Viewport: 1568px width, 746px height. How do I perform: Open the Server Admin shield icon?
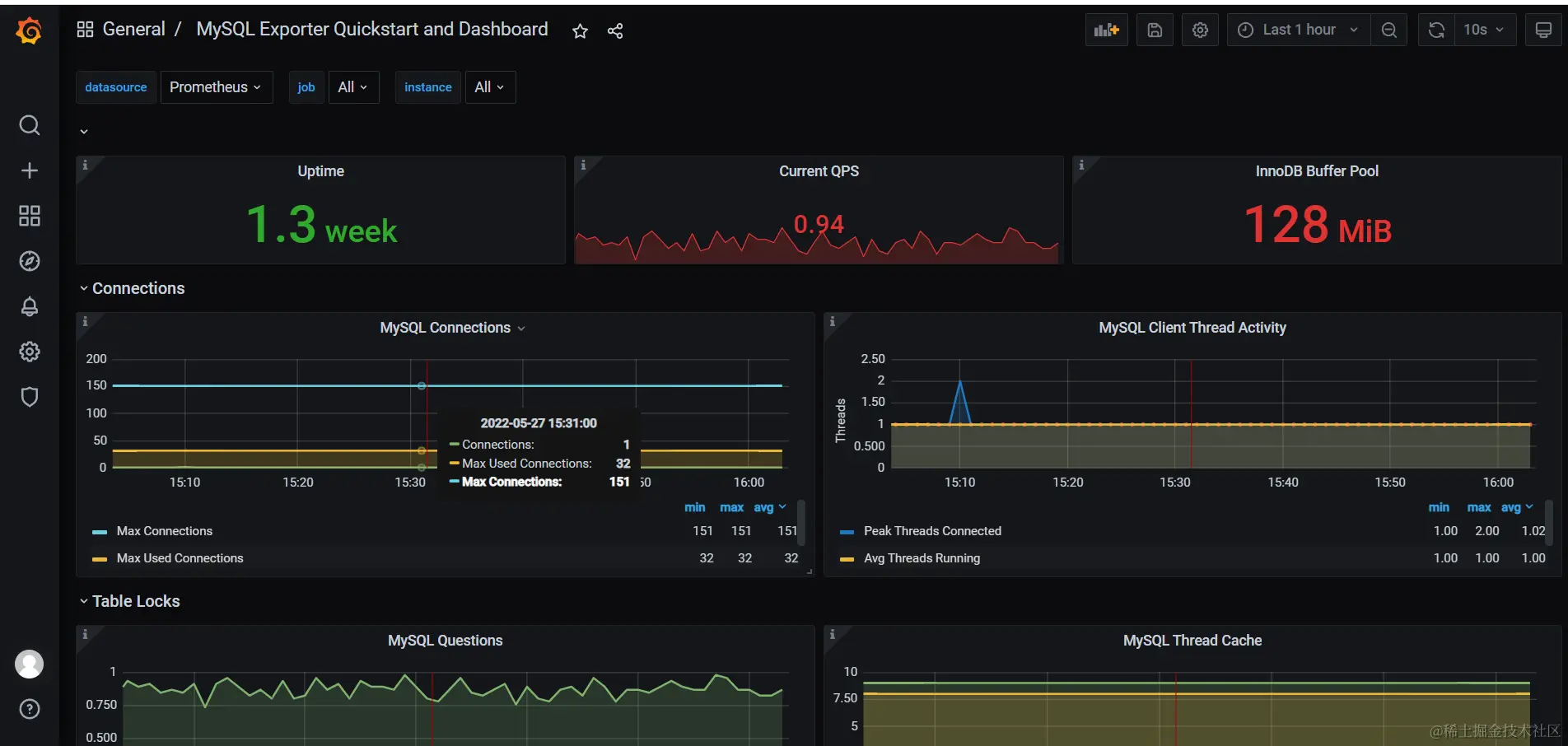30,397
